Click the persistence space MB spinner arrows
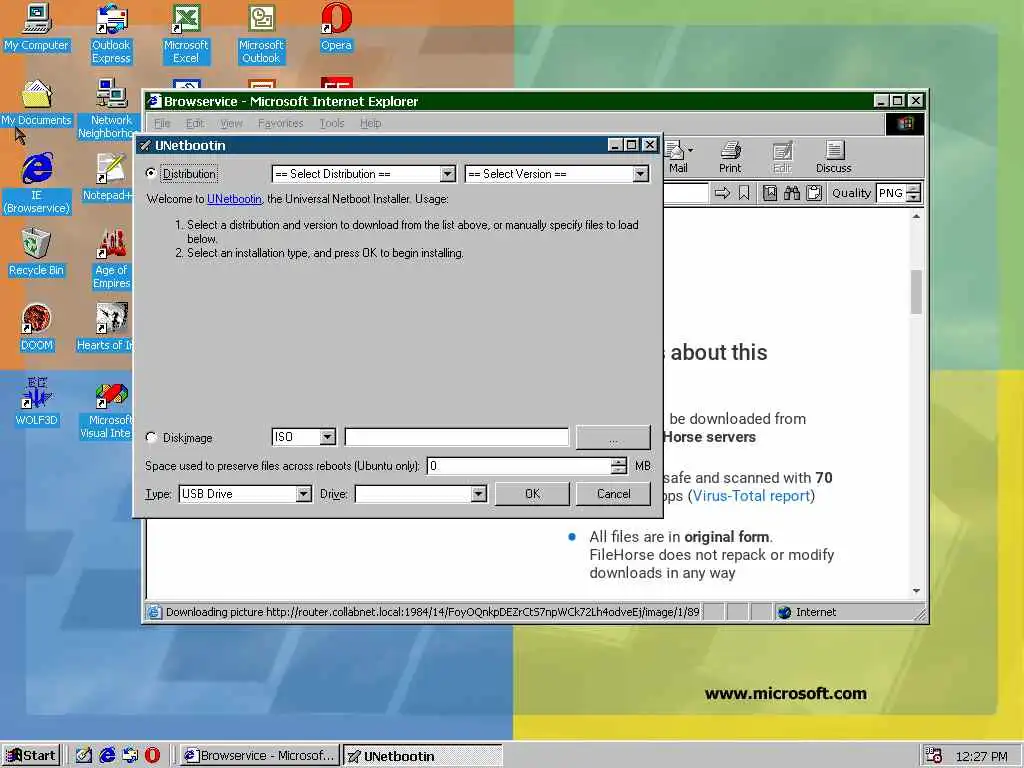Screen dimensions: 1024x768 point(618,466)
